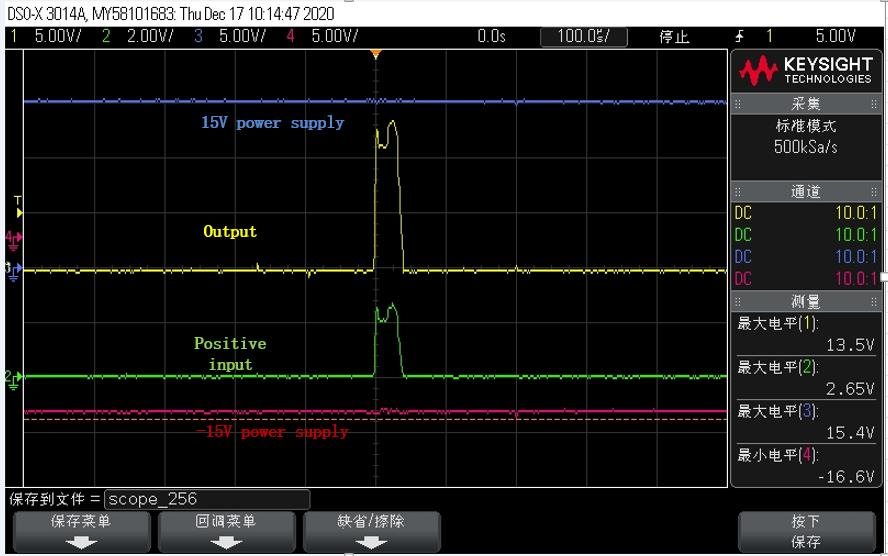Click the trigger source 1 in header
The width and height of the screenshot is (888, 556).
769,36
